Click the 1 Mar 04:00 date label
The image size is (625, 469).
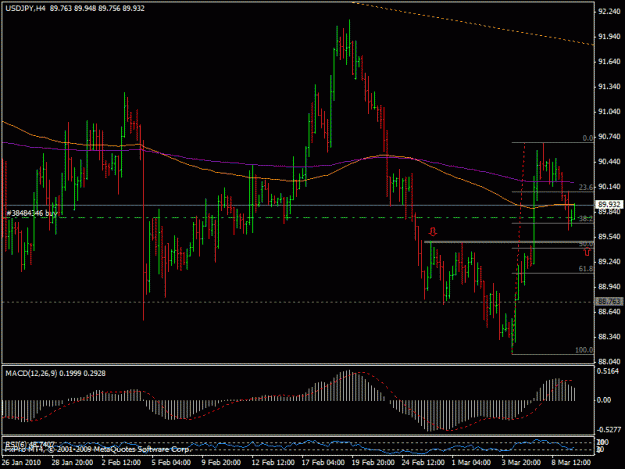coord(471,462)
